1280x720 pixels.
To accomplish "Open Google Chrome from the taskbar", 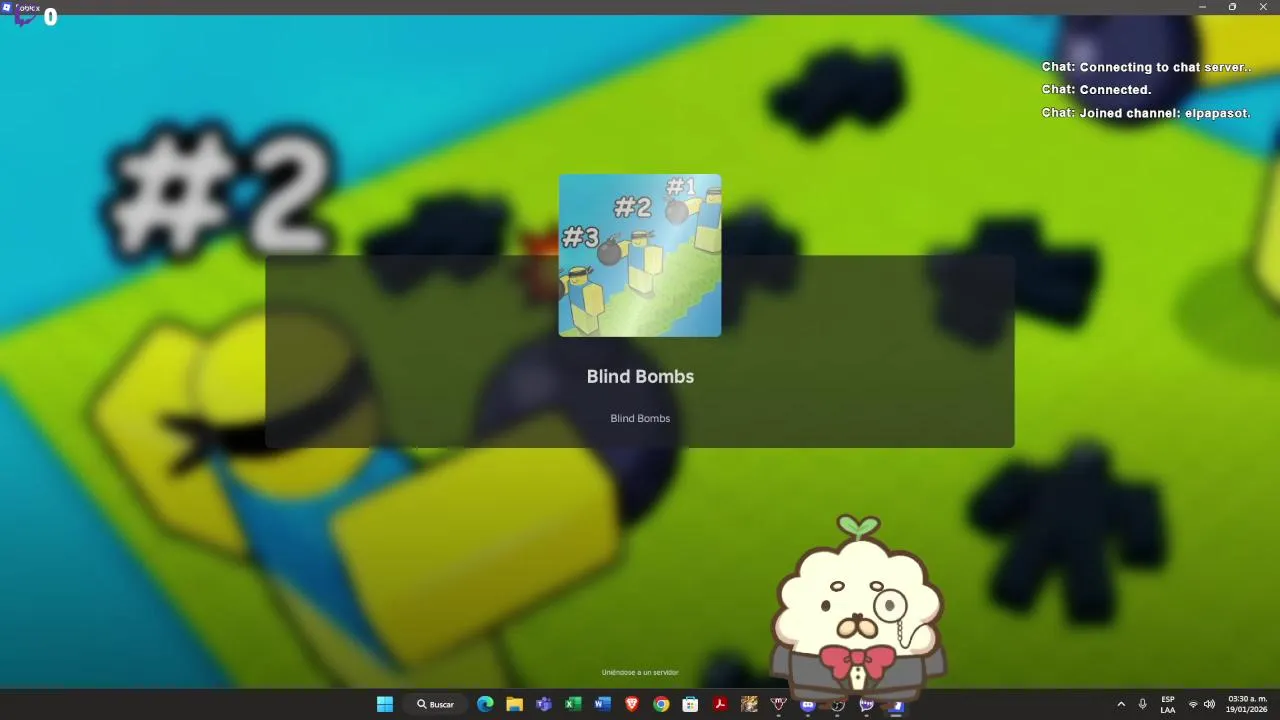I will tap(661, 704).
